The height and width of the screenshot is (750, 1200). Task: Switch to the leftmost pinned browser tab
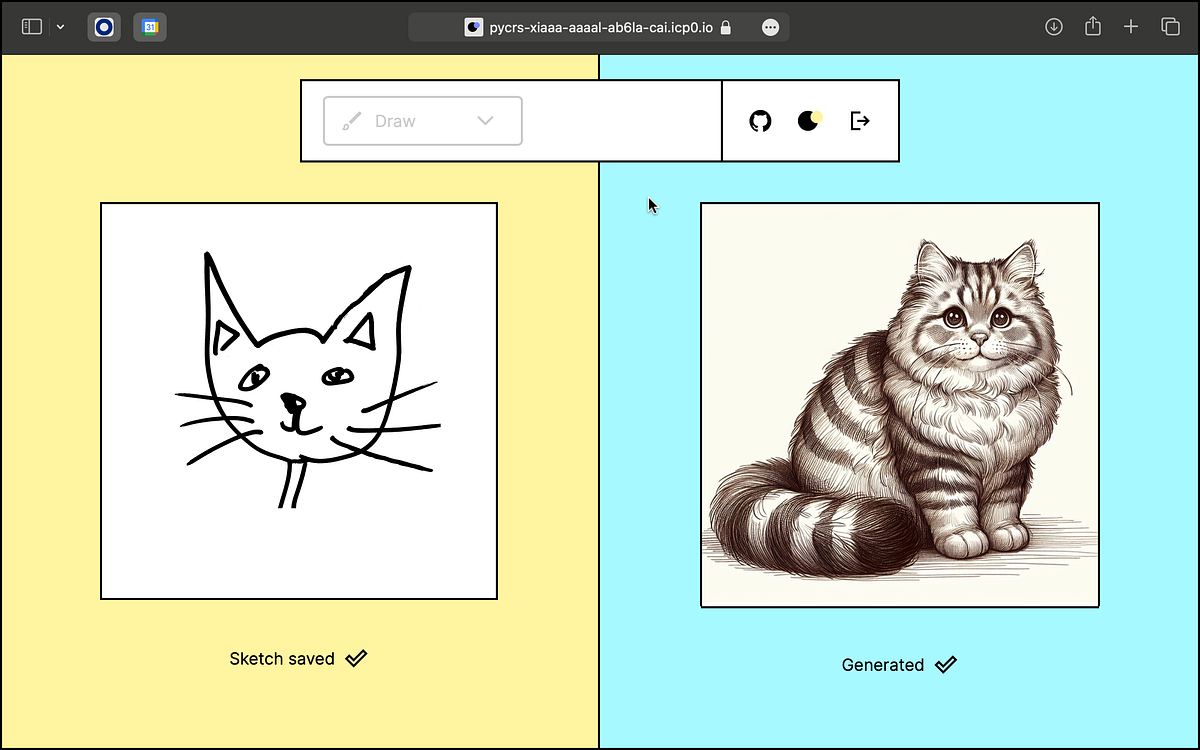coord(104,26)
